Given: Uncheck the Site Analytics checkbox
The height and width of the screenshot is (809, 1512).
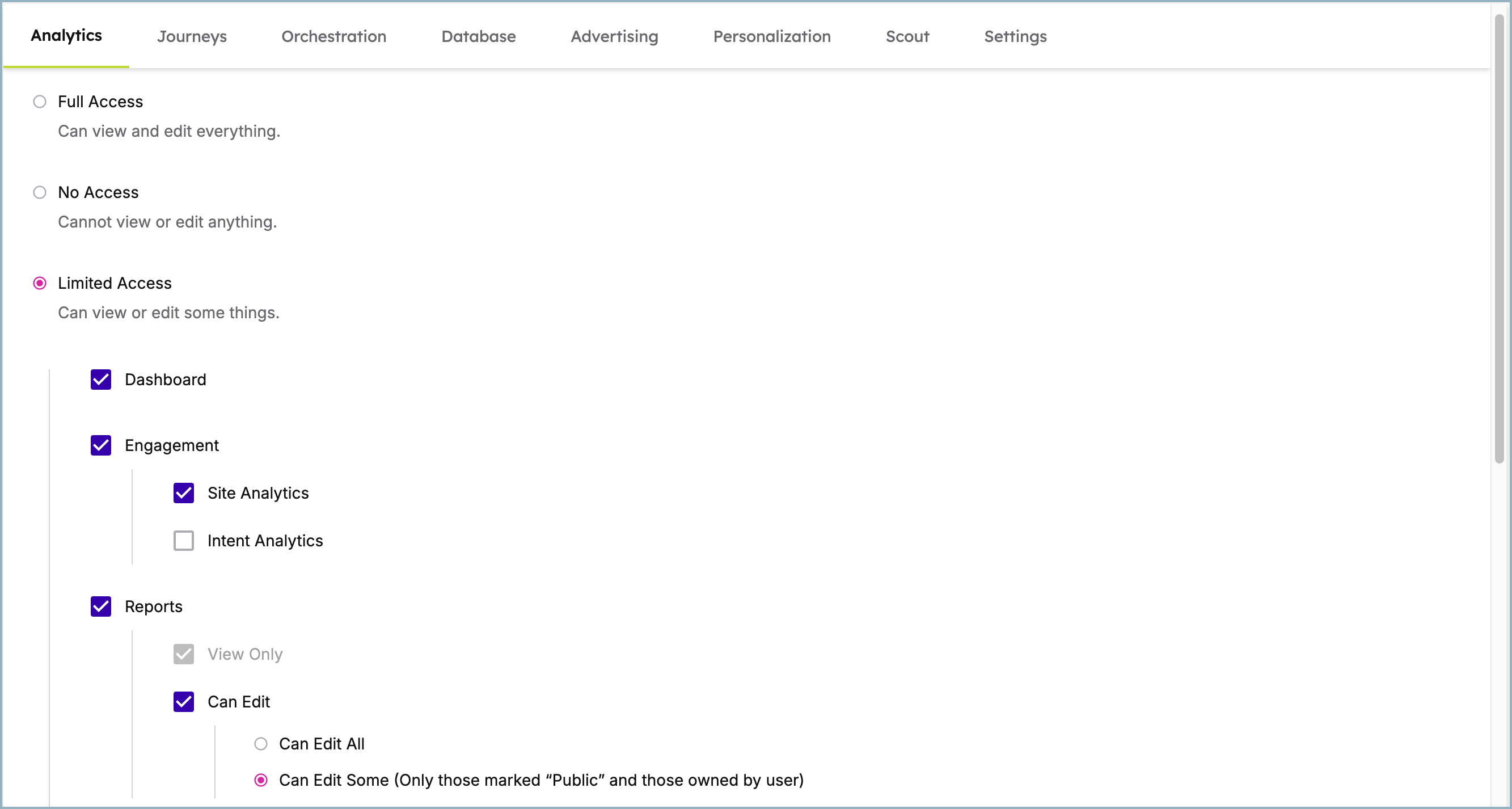Looking at the screenshot, I should click(x=184, y=493).
